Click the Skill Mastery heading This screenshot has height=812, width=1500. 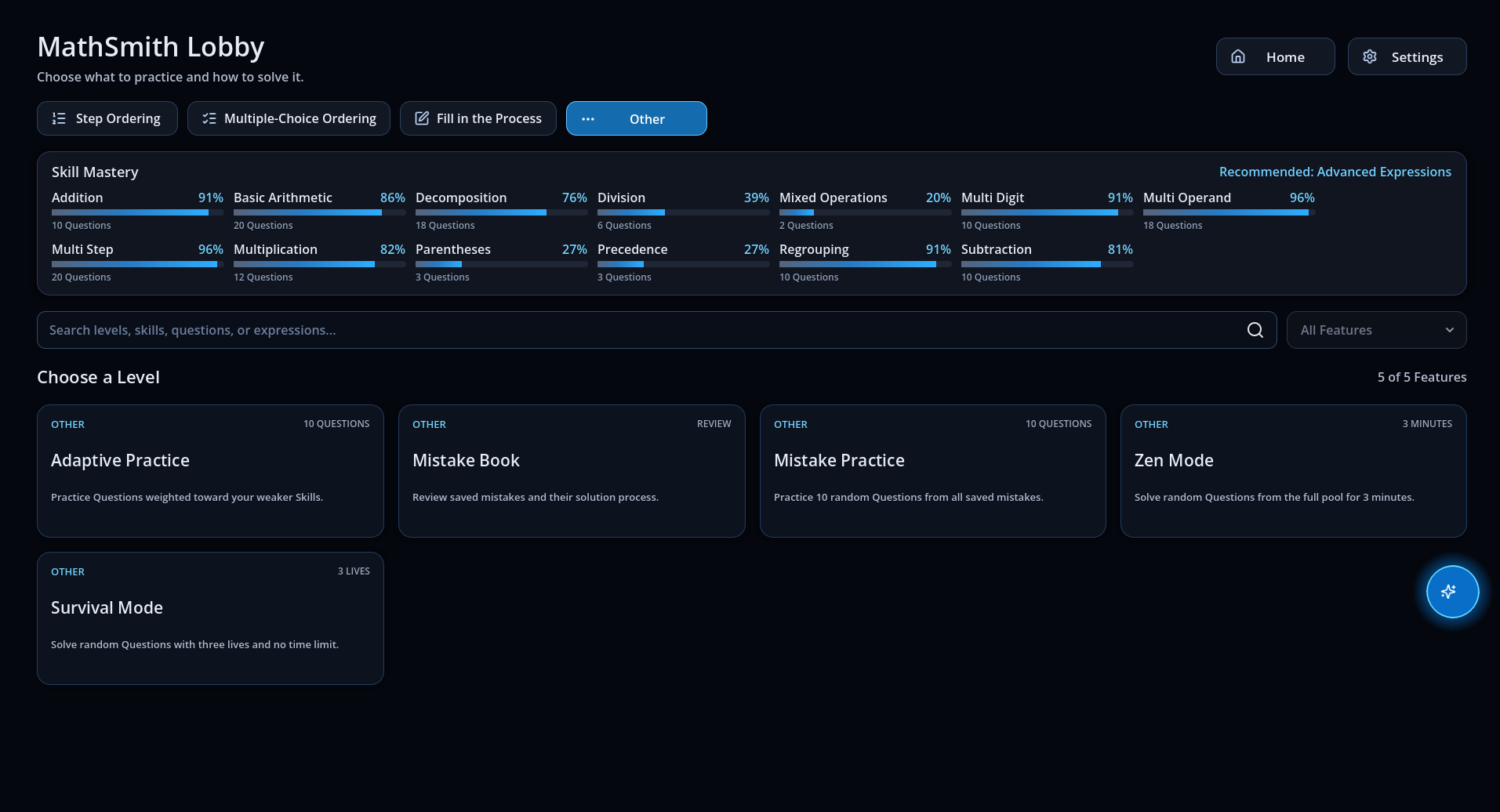(x=95, y=172)
